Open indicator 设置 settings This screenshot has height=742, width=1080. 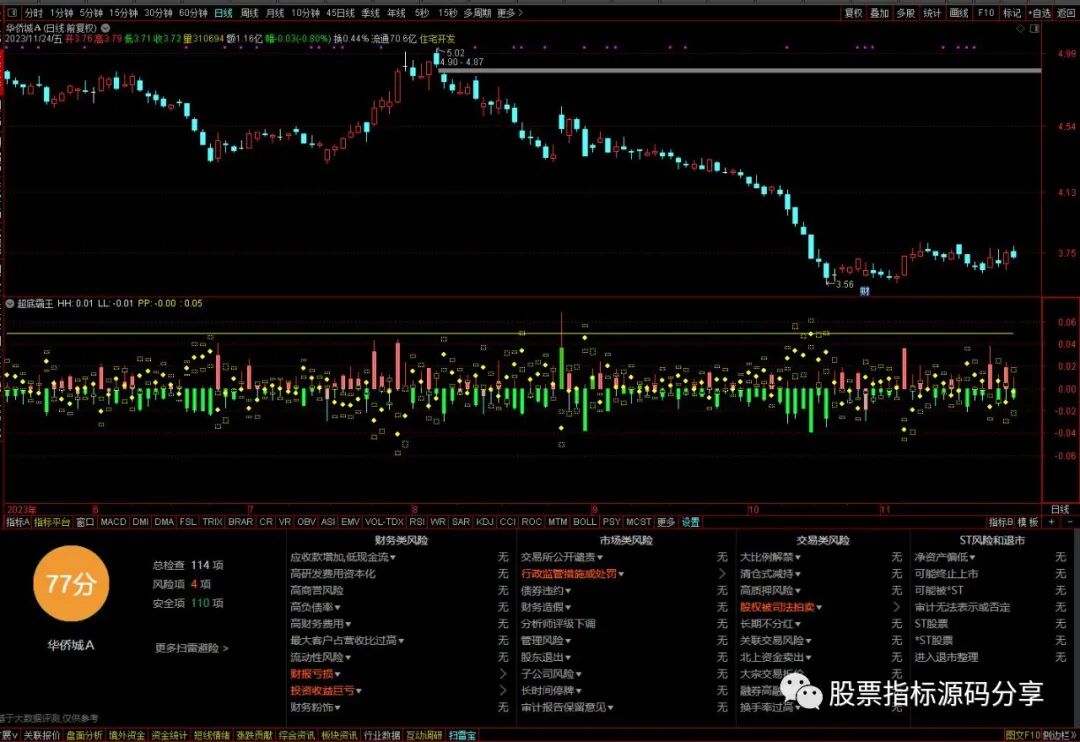coord(690,522)
